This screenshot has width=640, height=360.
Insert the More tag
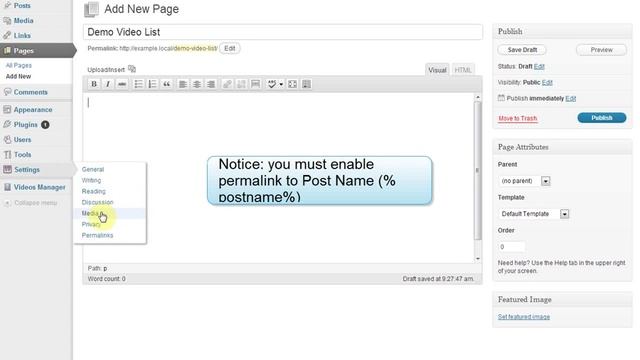pyautogui.click(x=256, y=84)
